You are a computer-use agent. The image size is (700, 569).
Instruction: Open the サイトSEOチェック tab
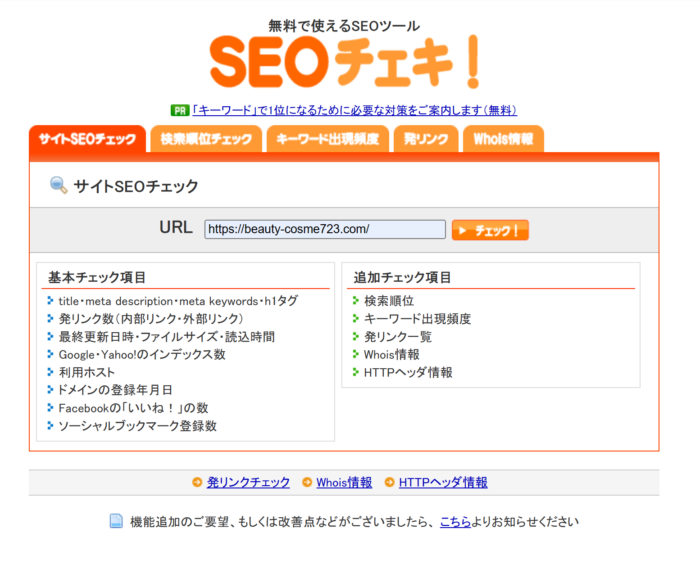point(88,139)
